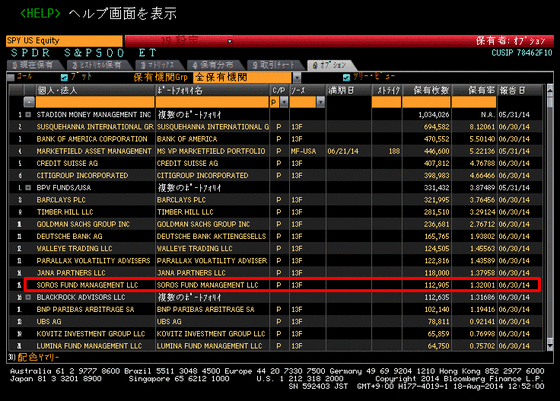The height and width of the screenshot is (401, 560).
Task: Select CITIGROUP INCORPORATED holder name
Action: pyautogui.click(x=82, y=175)
